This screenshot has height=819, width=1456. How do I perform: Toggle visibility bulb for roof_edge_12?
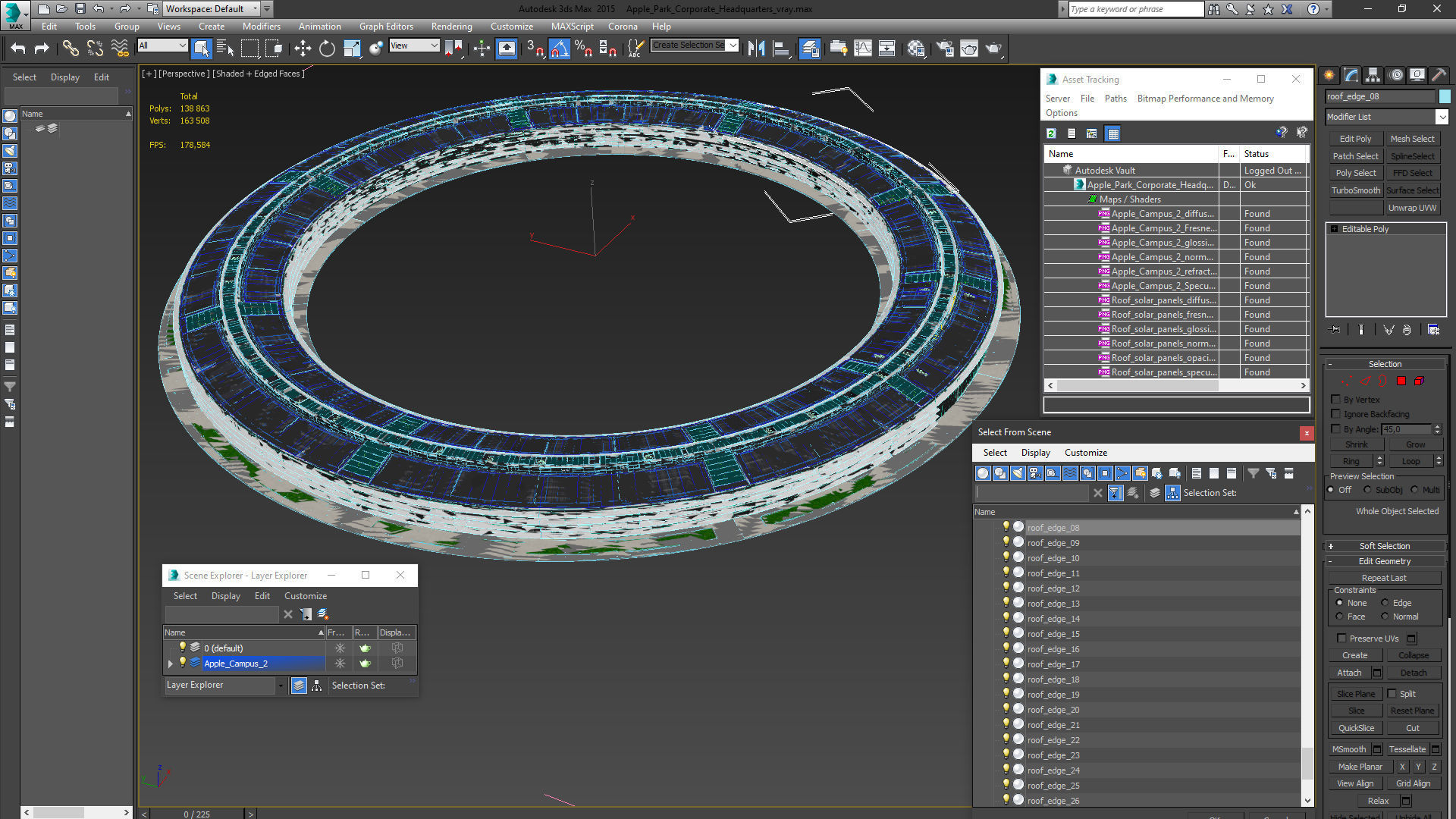1006,588
